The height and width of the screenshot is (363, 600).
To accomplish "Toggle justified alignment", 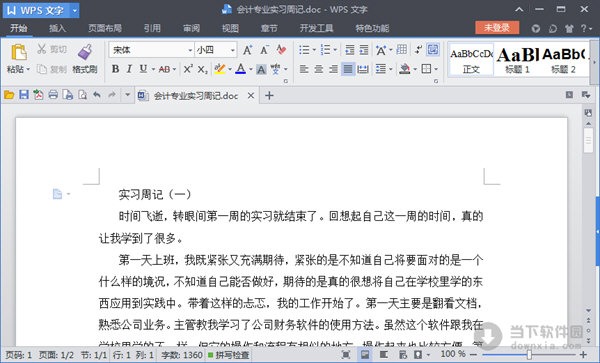I will tap(347, 69).
